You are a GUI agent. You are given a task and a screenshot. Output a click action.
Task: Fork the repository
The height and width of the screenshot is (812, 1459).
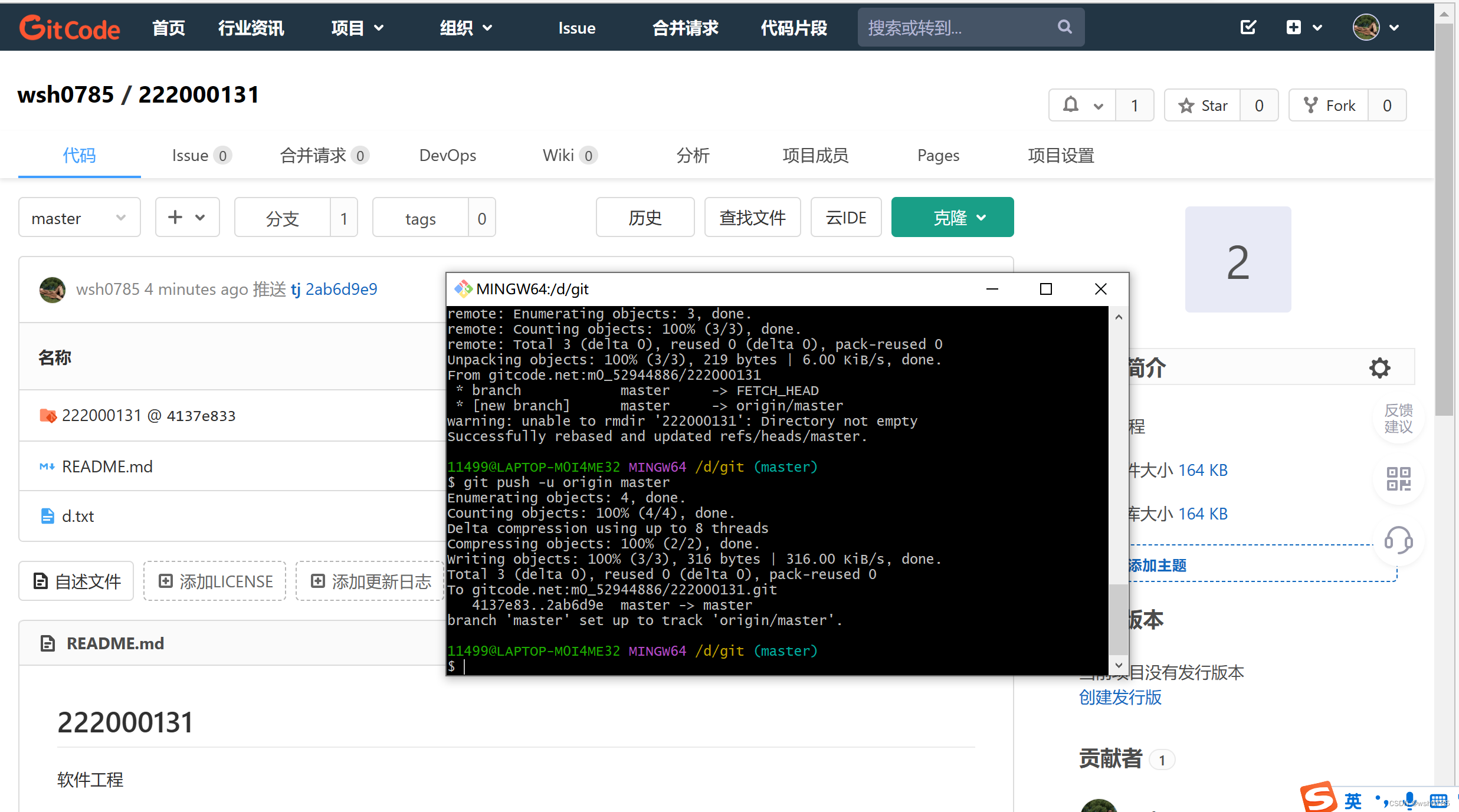[1329, 106]
